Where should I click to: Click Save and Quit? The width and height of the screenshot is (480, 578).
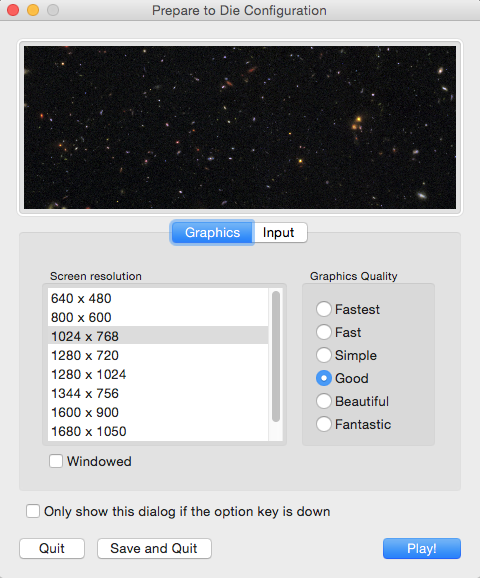tap(154, 549)
